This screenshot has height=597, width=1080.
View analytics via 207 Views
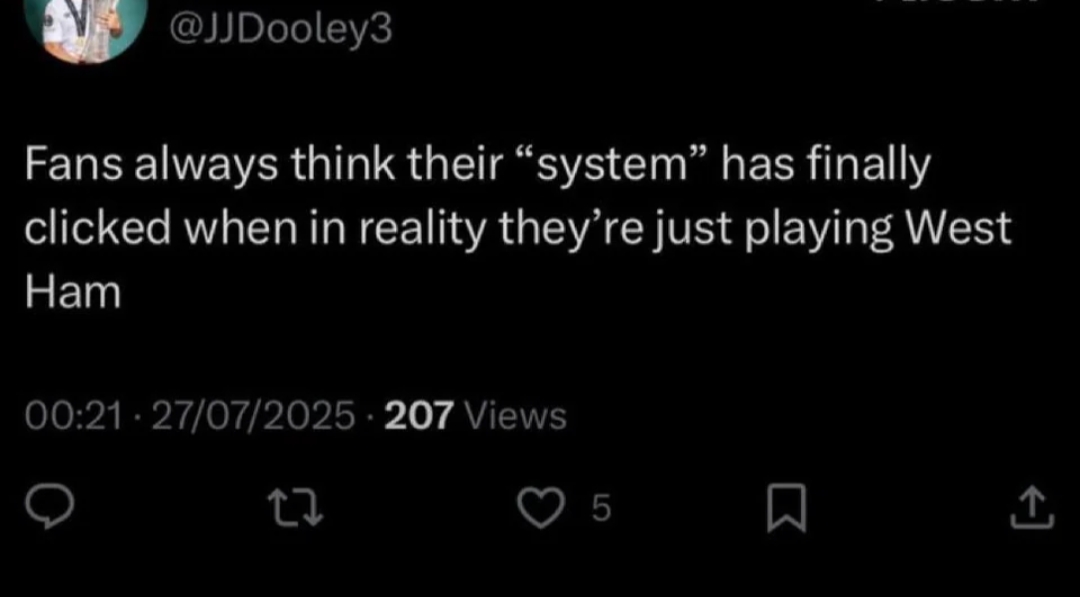pyautogui.click(x=475, y=415)
